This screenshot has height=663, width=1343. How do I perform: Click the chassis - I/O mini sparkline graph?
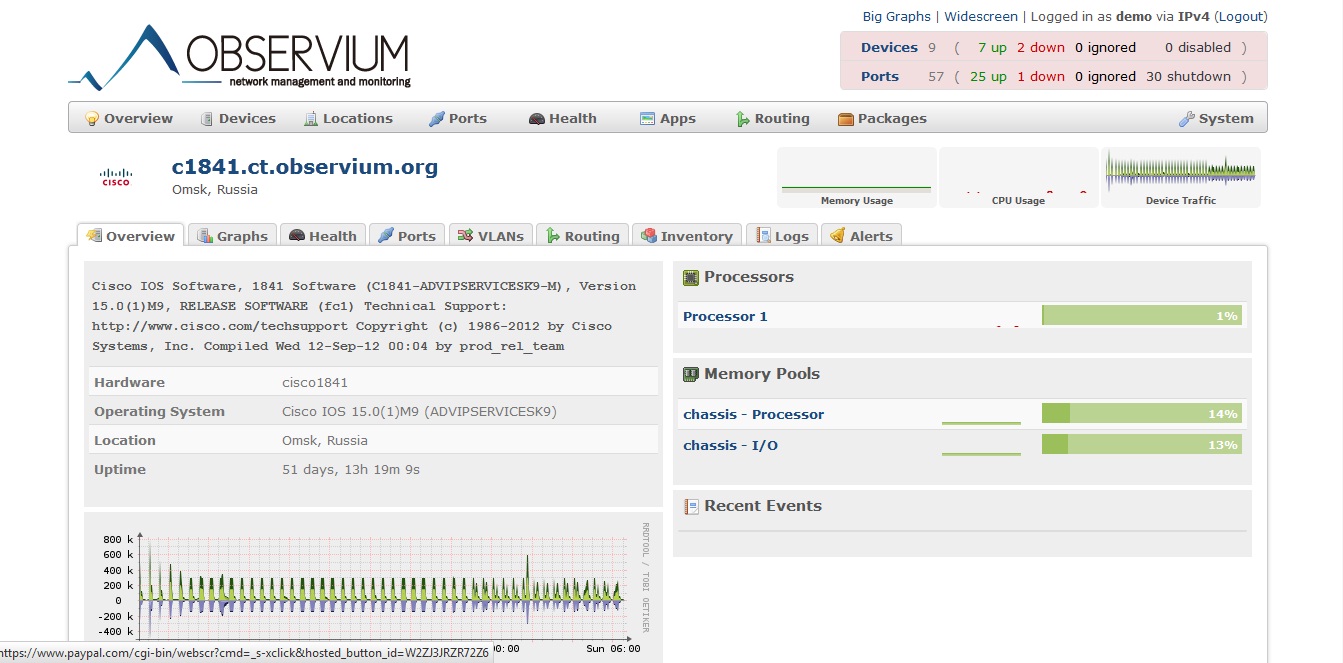[x=981, y=445]
